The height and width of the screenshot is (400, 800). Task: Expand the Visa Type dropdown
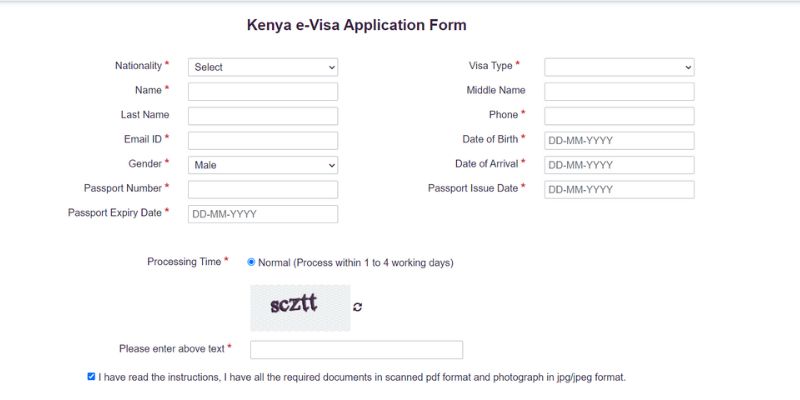point(619,67)
